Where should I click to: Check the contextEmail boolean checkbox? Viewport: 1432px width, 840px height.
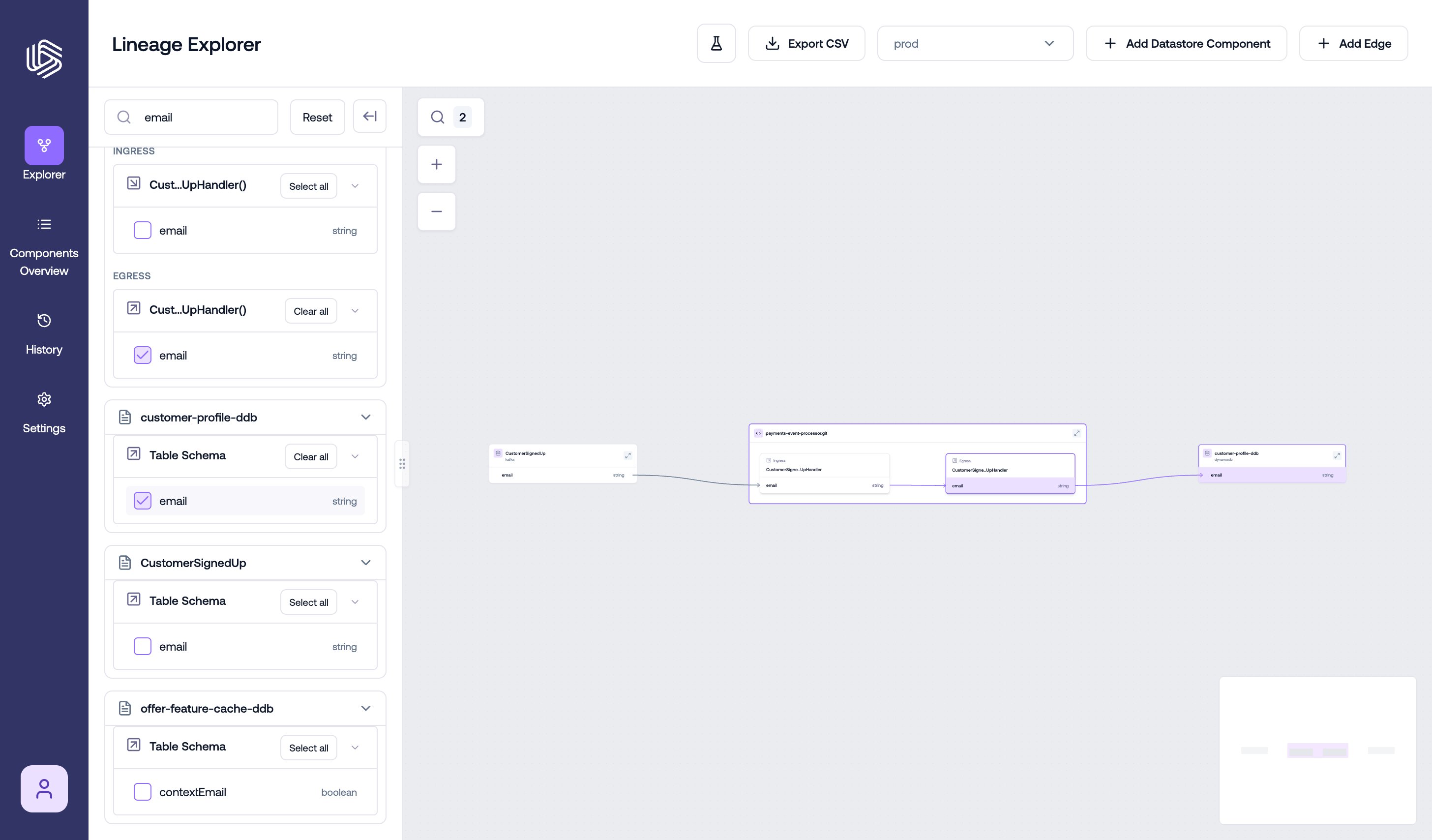(143, 792)
